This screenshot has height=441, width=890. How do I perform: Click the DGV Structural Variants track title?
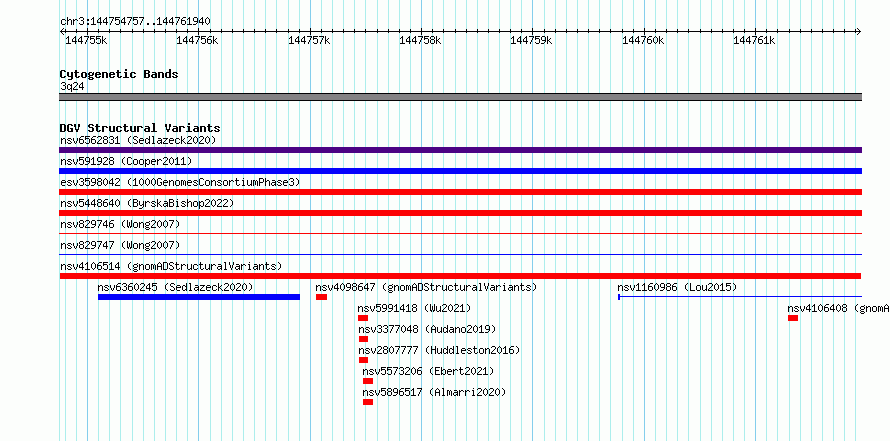140,128
